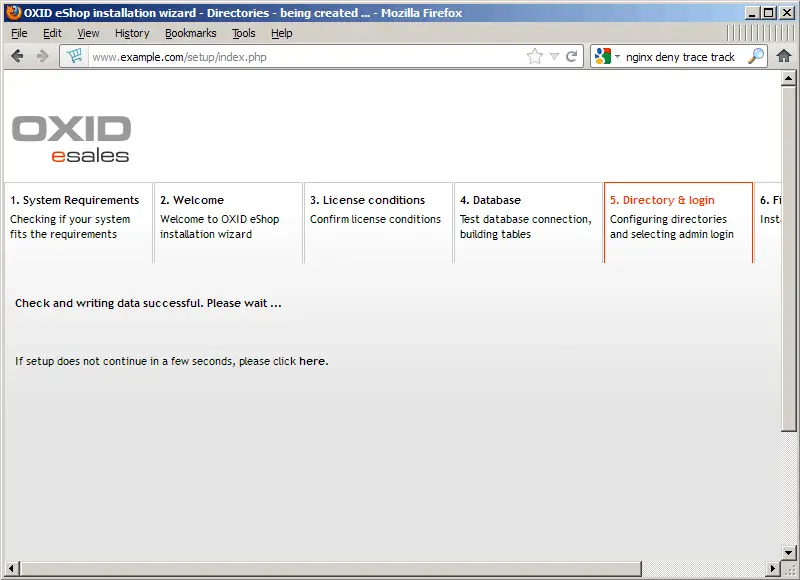Click the vertical scrollbar thumb
The height and width of the screenshot is (580, 800).
coord(788,258)
